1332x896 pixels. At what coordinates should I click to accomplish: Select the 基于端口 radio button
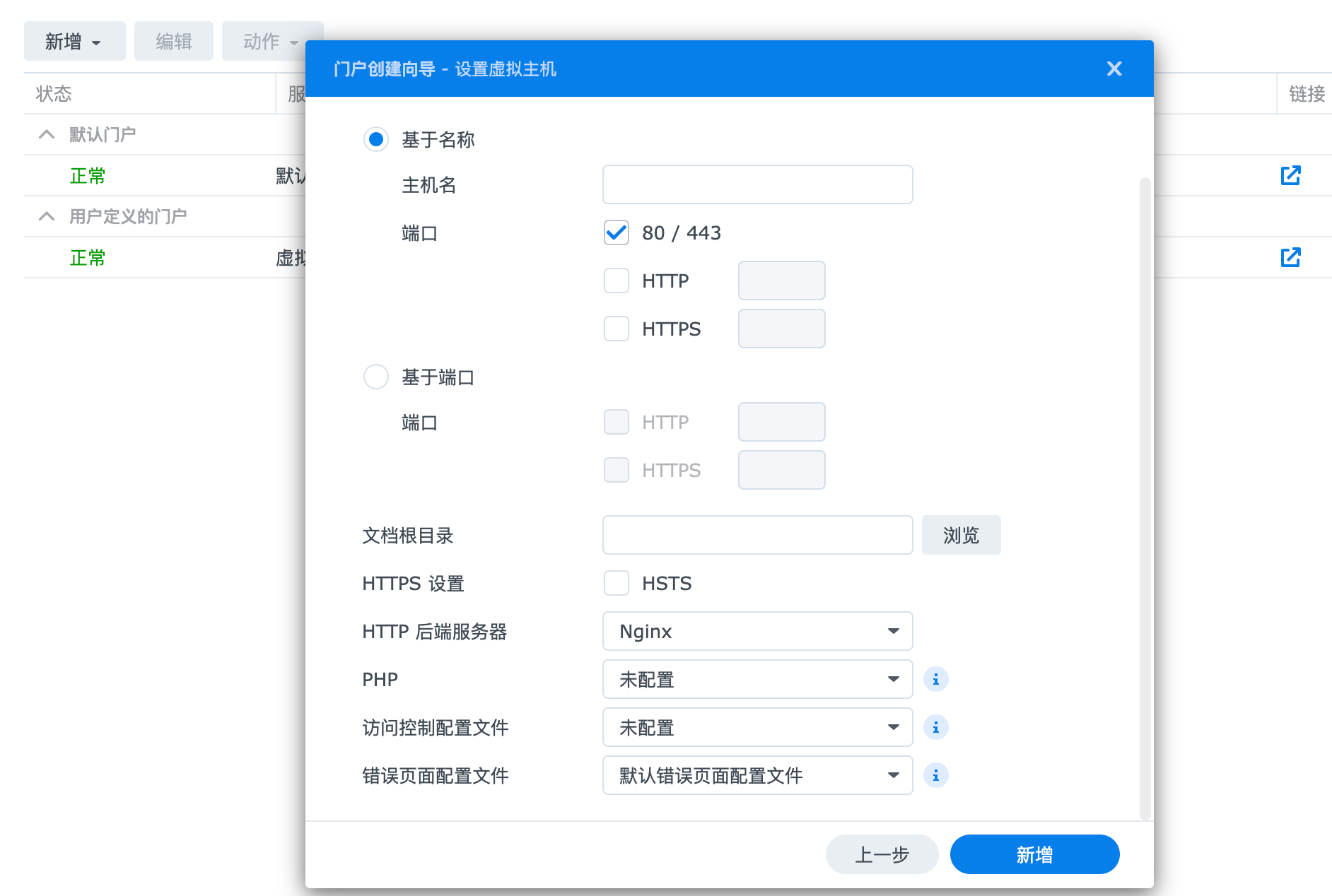coord(376,377)
